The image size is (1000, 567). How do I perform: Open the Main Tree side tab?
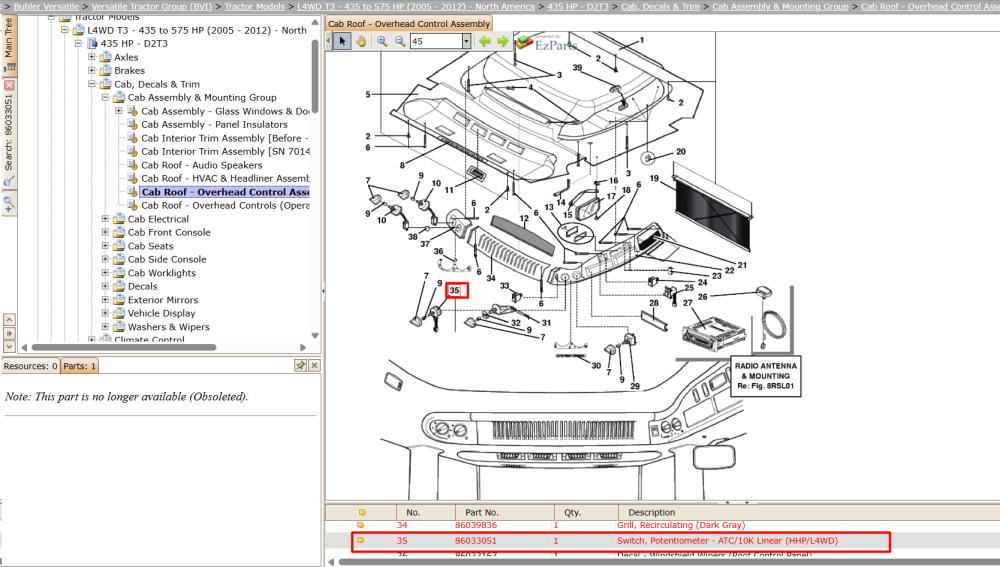point(9,43)
